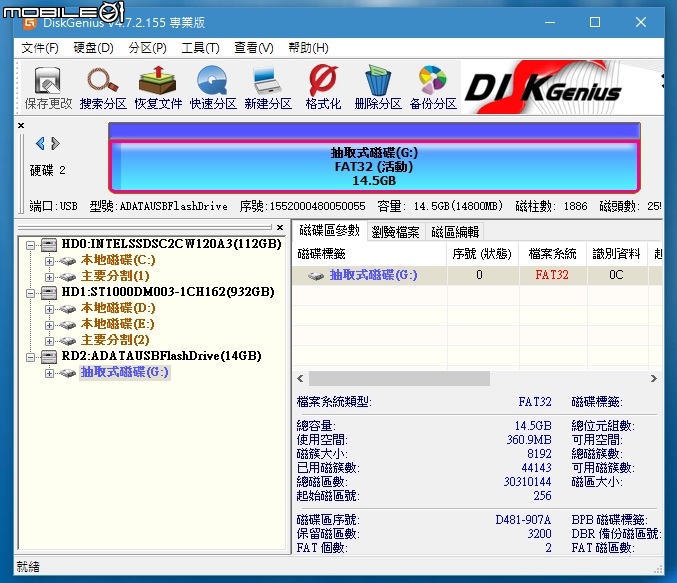The image size is (677, 583).
Task: Open the 分区(P) menu
Action: [147, 48]
